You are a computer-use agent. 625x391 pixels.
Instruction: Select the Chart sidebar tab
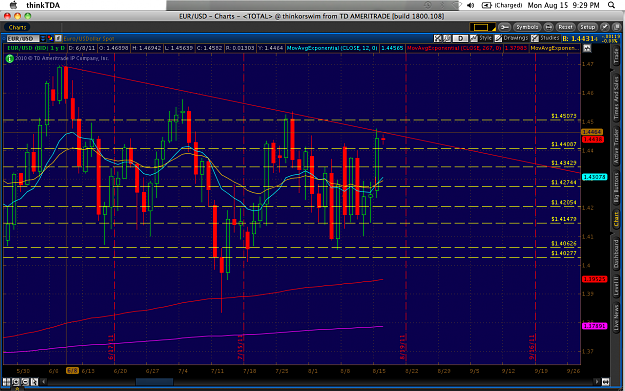tap(617, 219)
